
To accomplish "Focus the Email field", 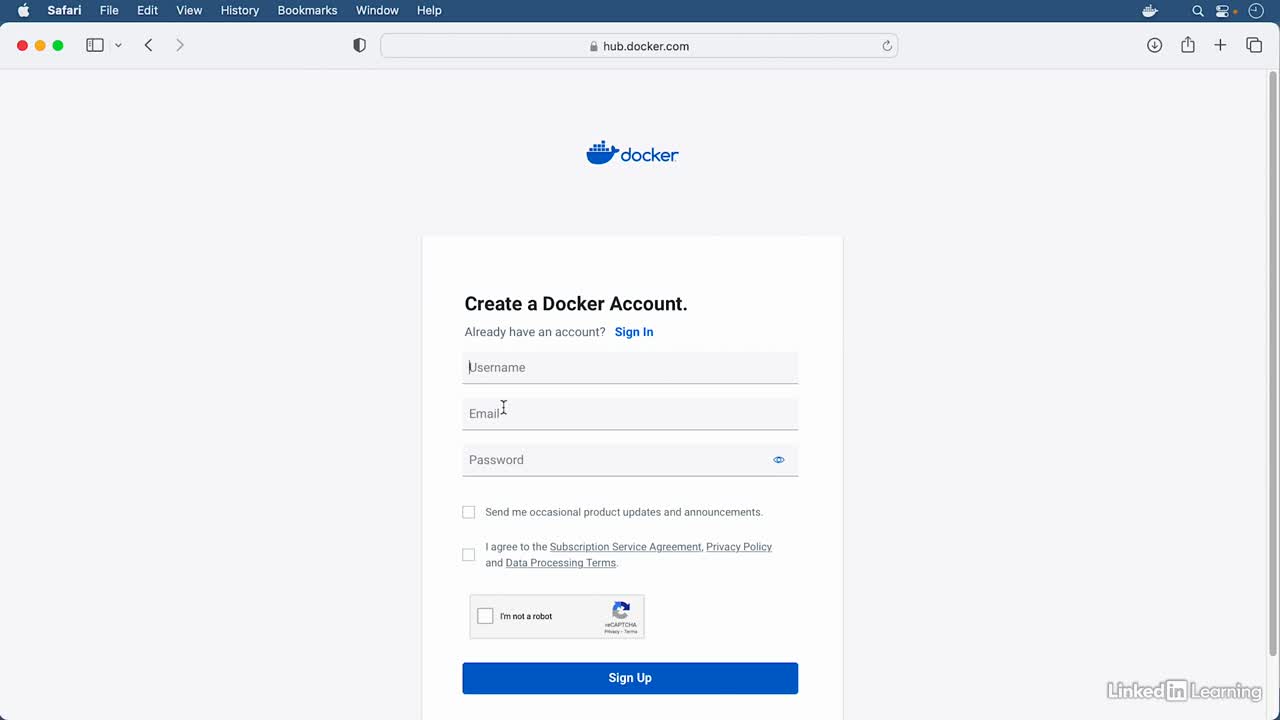I will pyautogui.click(x=630, y=414).
